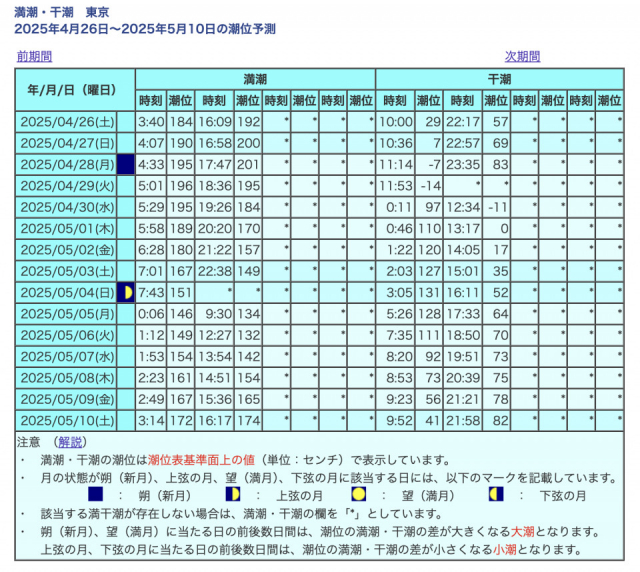Click the yellow 望（満月）legend icon
Viewport: 640px width, 572px height.
click(358, 495)
